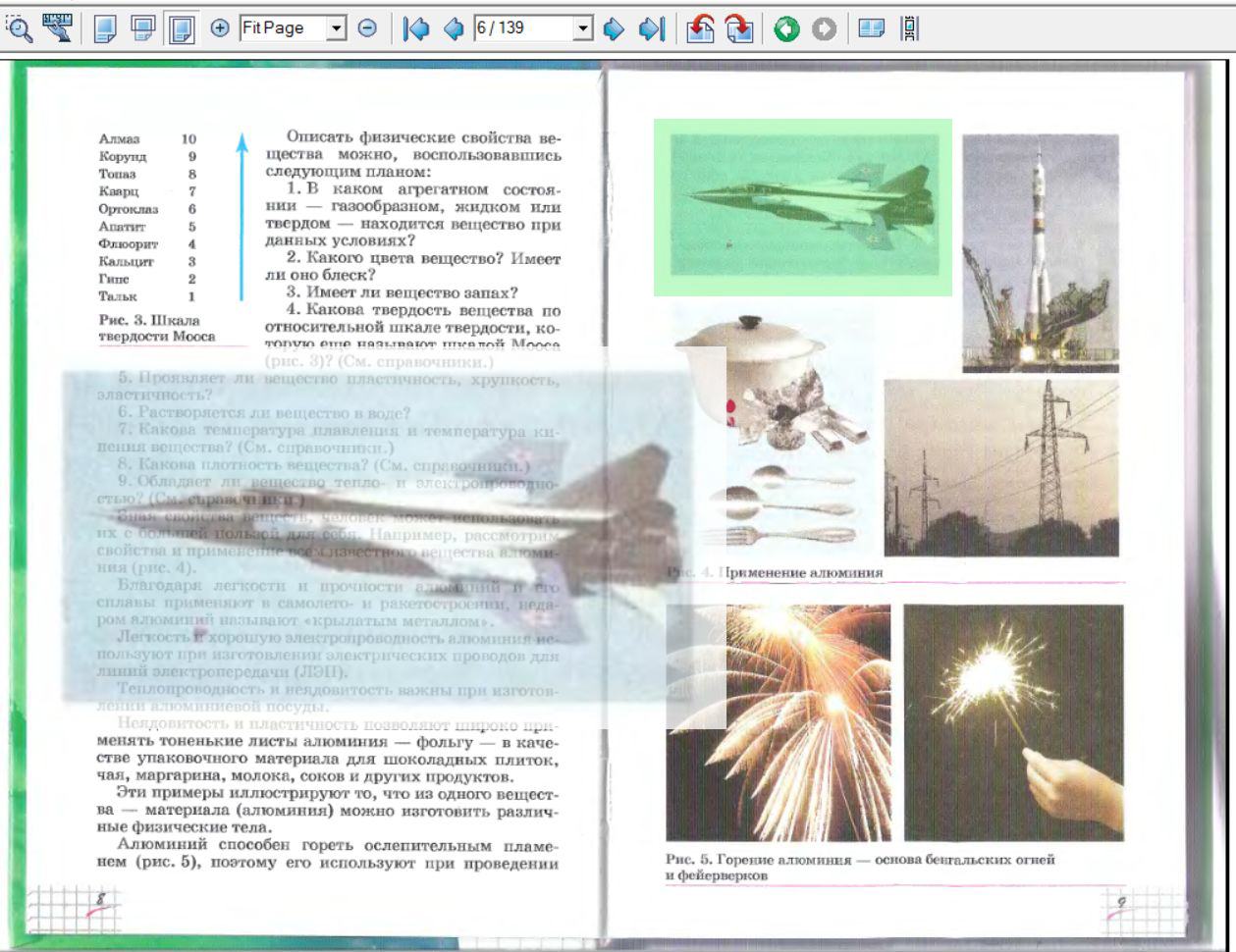This screenshot has height=952, width=1236.
Task: Click the word "Гипс" in the scale
Action: [115, 279]
